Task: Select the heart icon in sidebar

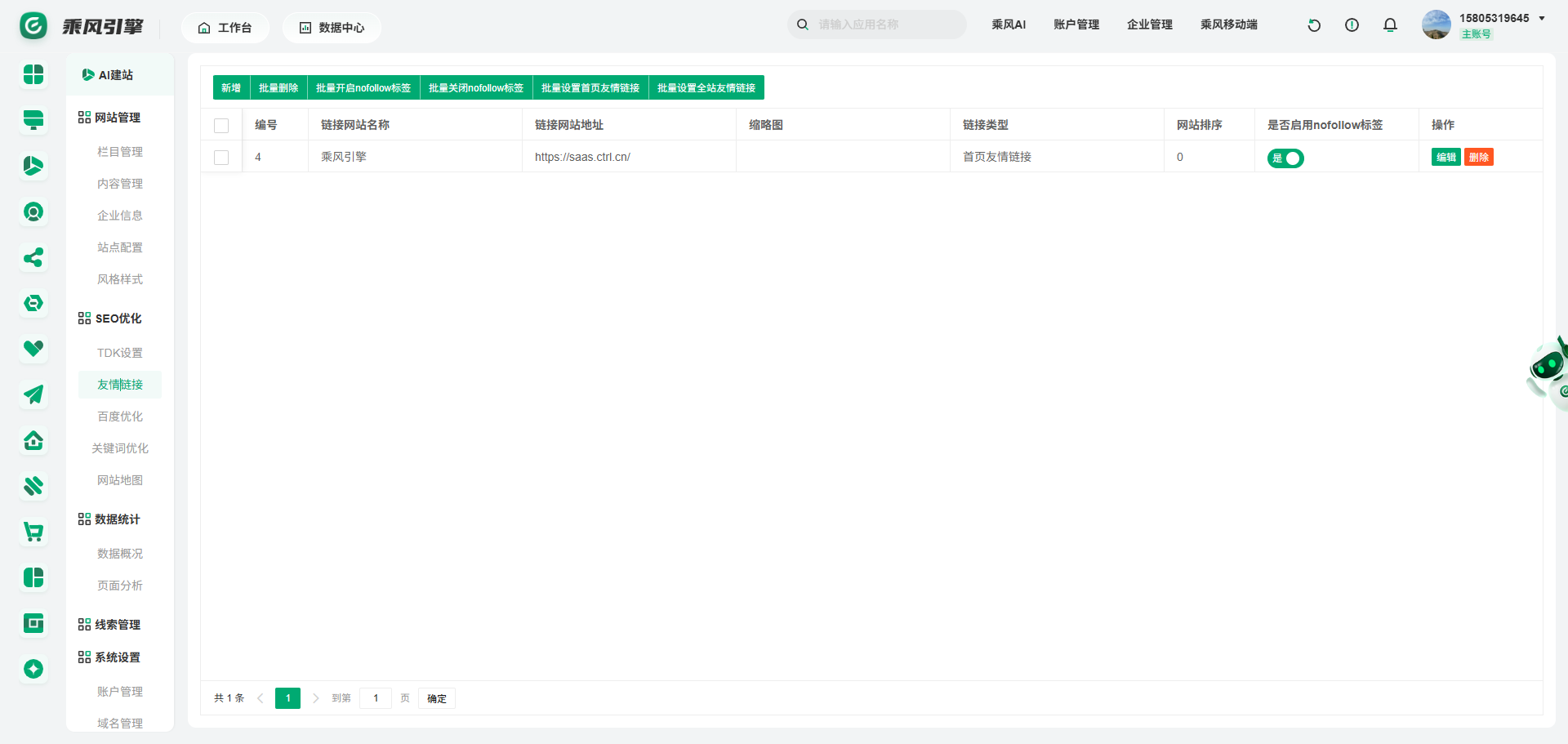Action: tap(33, 349)
